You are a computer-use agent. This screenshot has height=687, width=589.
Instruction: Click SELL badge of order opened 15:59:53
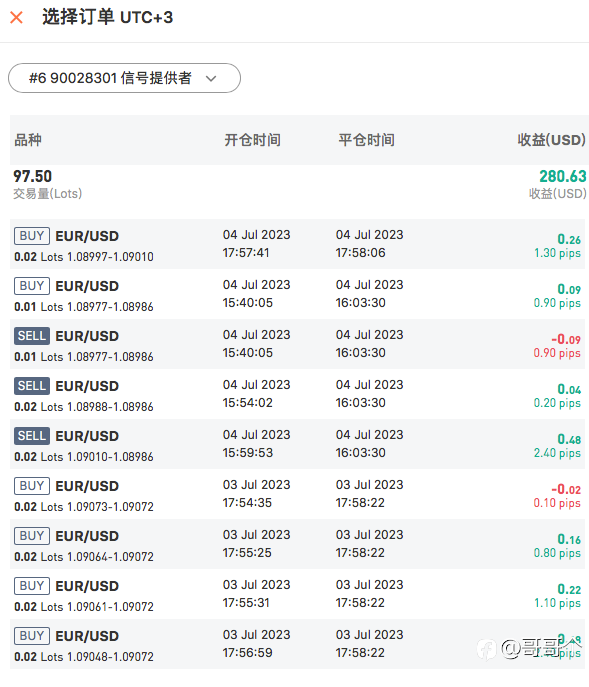[x=32, y=436]
